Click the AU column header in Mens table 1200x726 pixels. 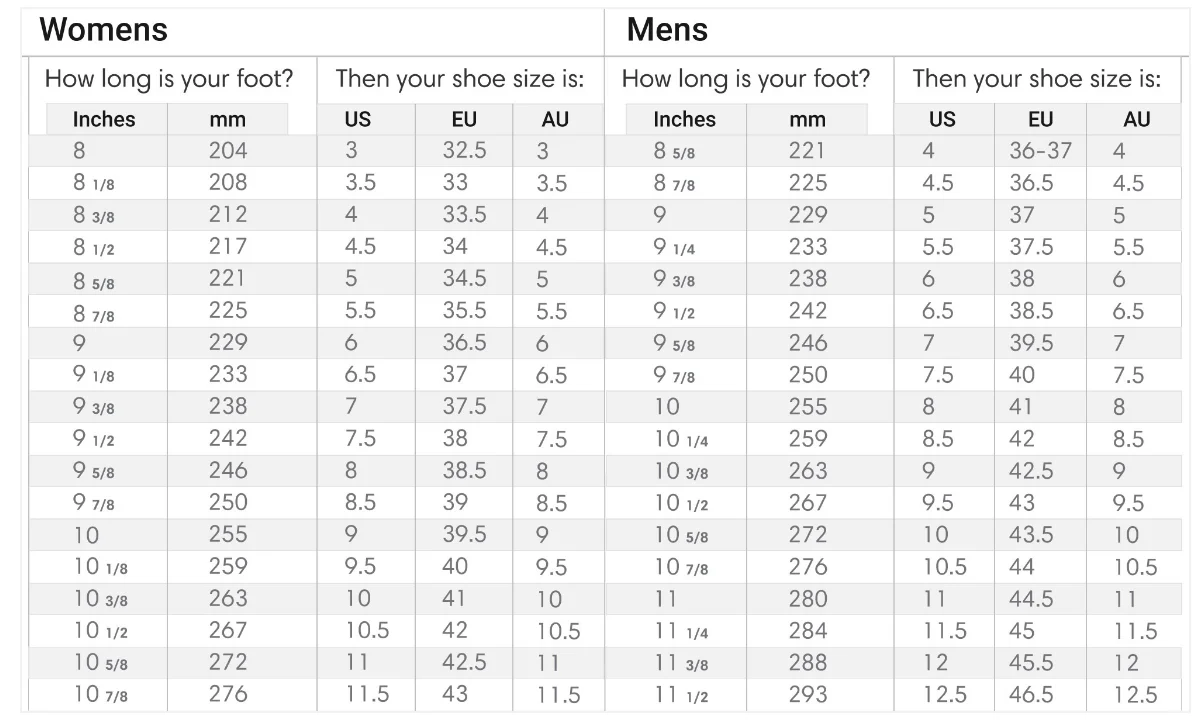click(x=1137, y=119)
